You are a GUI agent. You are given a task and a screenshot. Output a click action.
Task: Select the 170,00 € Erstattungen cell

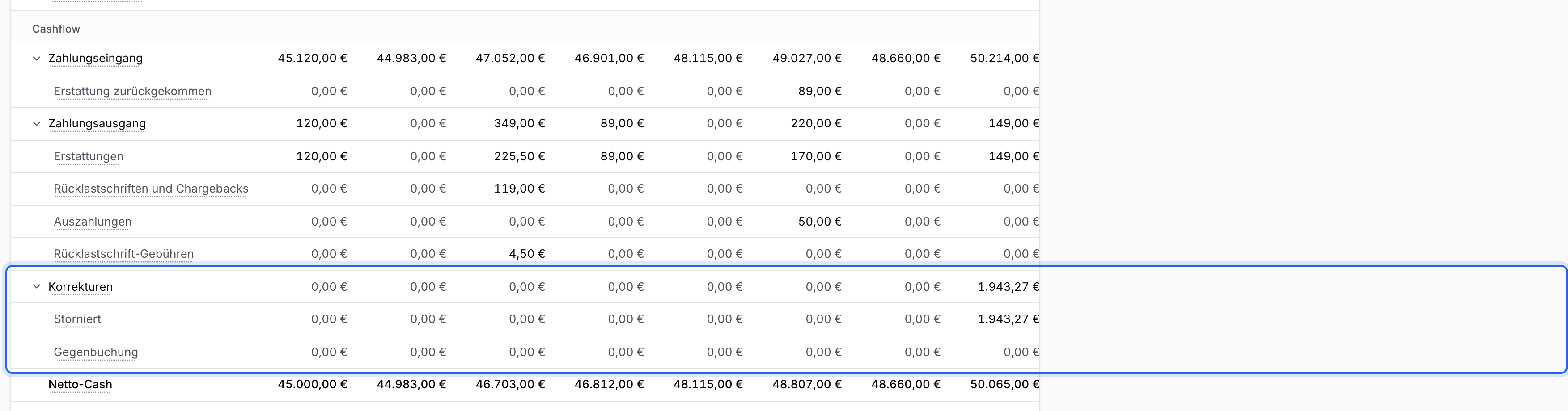(816, 156)
